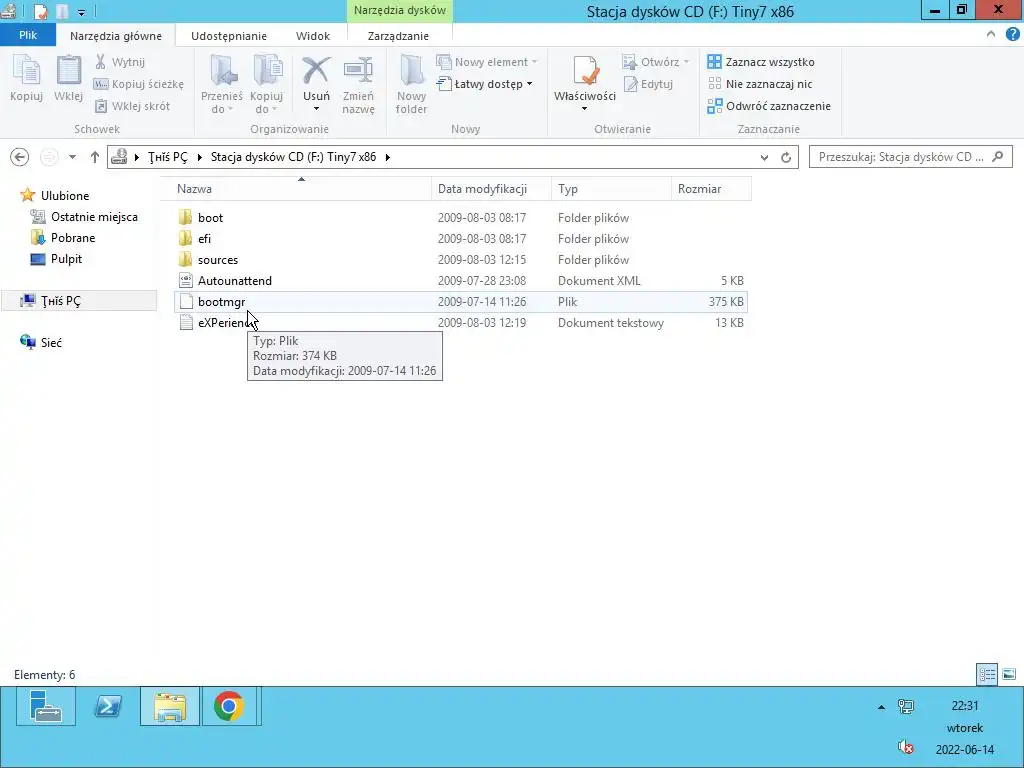Open the Łatwy dostęp dropdown

[x=485, y=84]
